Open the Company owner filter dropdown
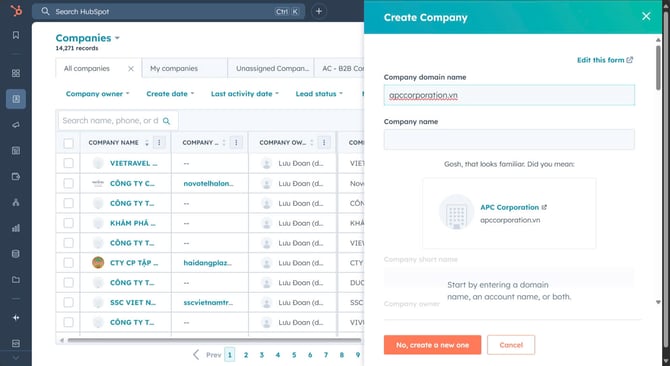This screenshot has height=366, width=670. pyautogui.click(x=97, y=94)
